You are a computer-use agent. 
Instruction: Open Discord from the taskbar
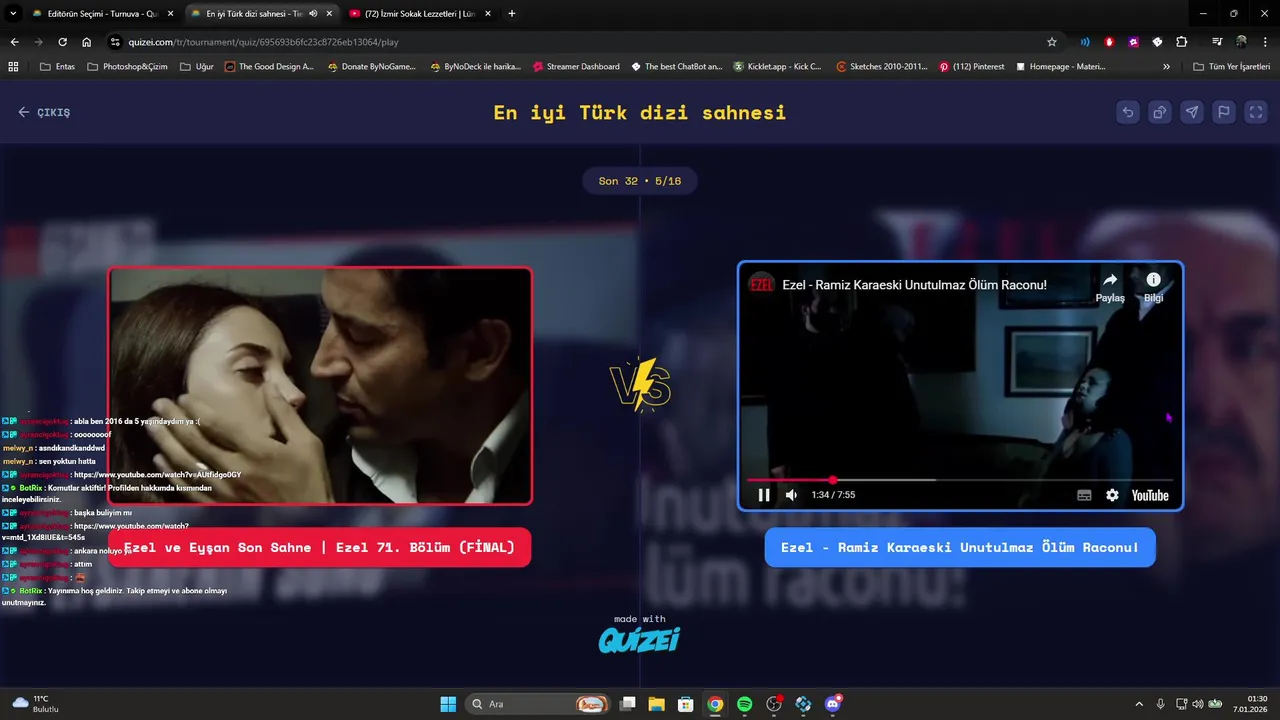tap(833, 704)
